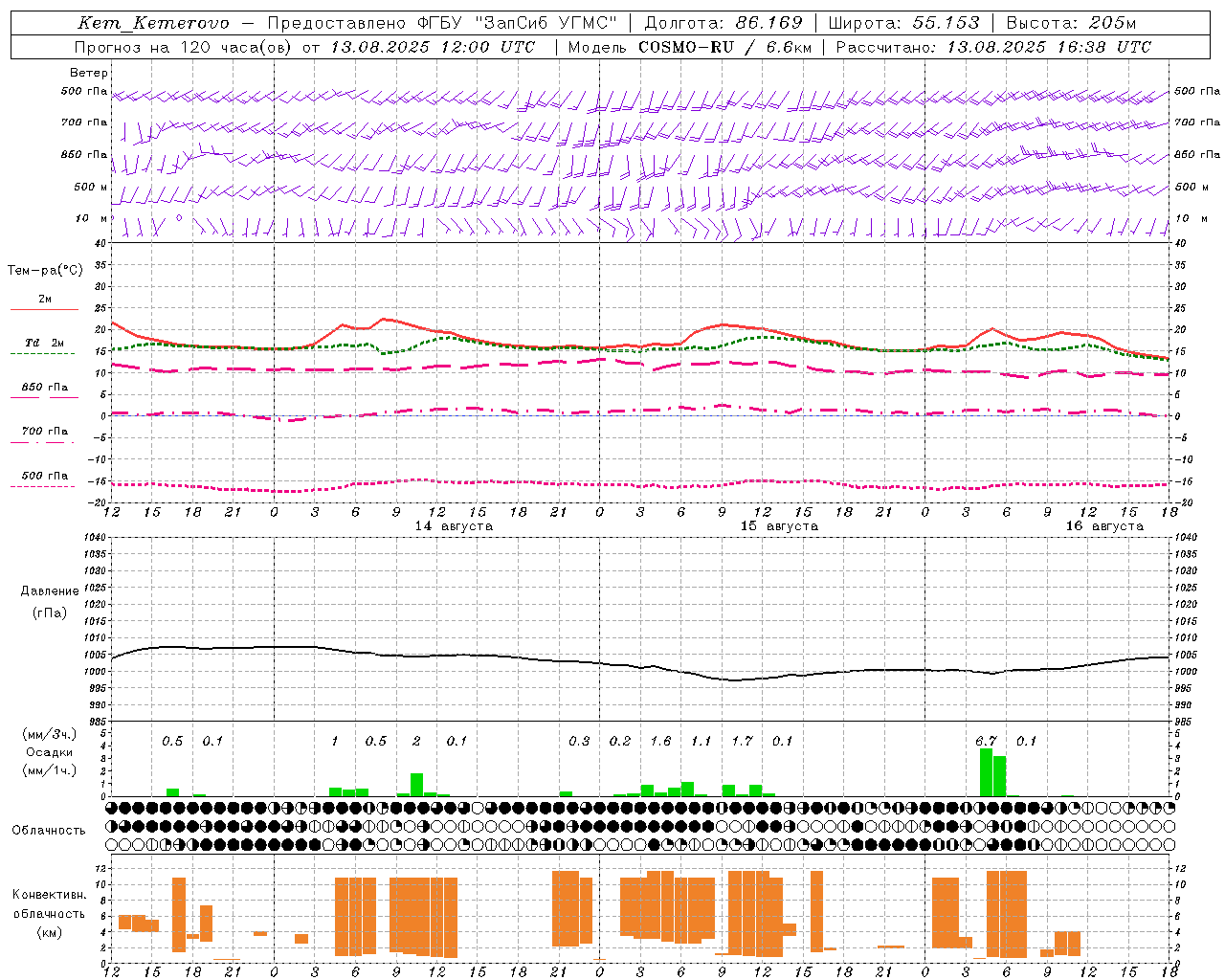
Task: Click the "14 августа" date label
Action: (454, 526)
